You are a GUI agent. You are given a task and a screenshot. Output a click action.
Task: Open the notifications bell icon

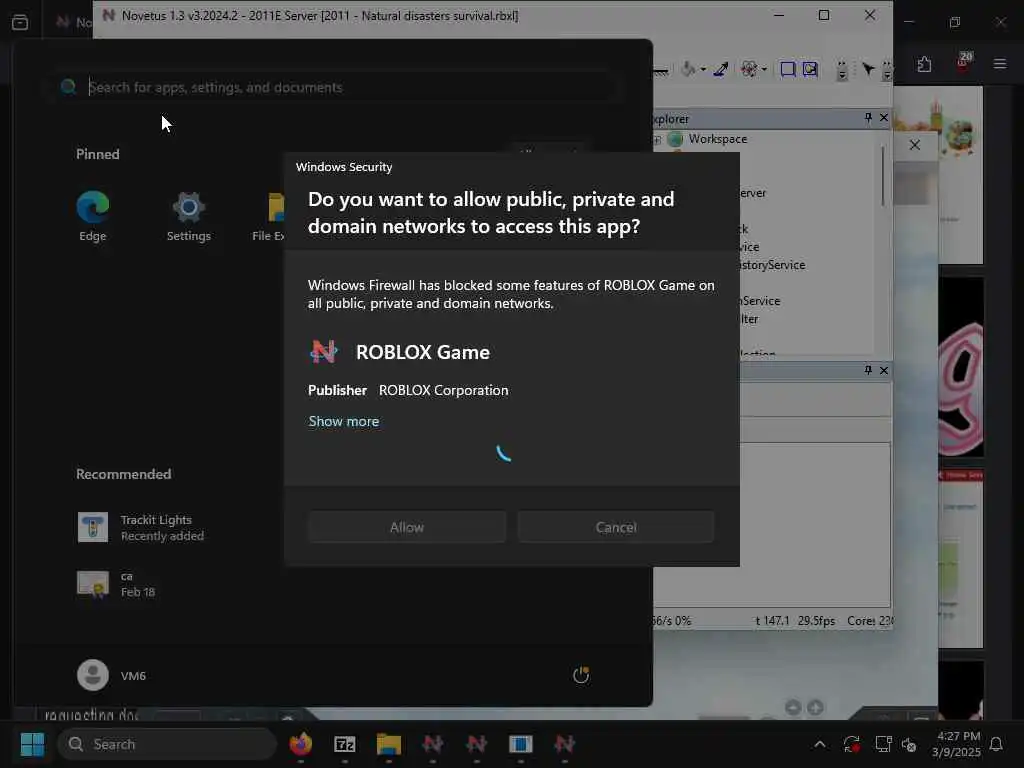997,744
